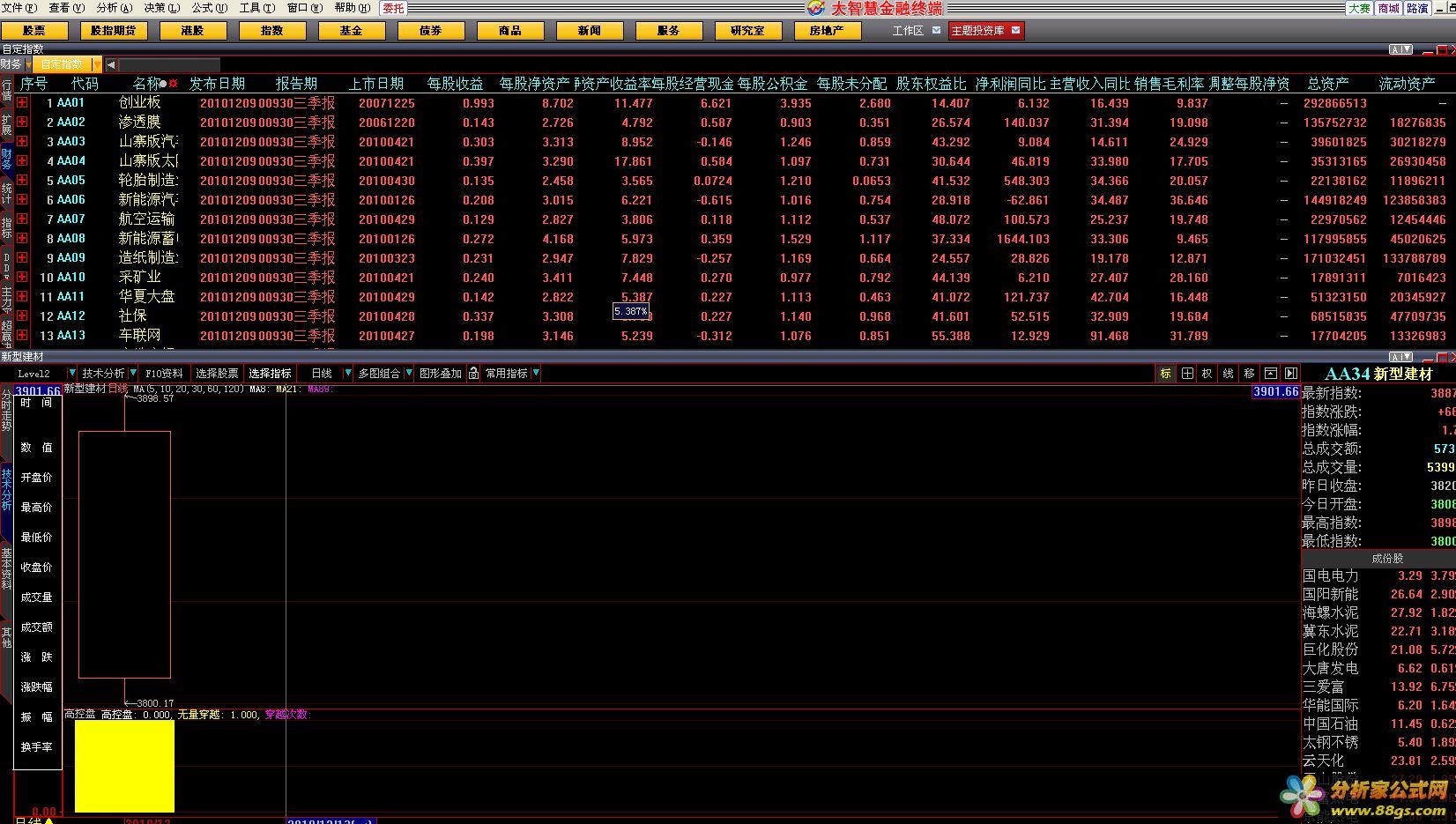This screenshot has height=824, width=1456.
Task: Toggle the lock icon next to 图形叠加
Action: 473,374
